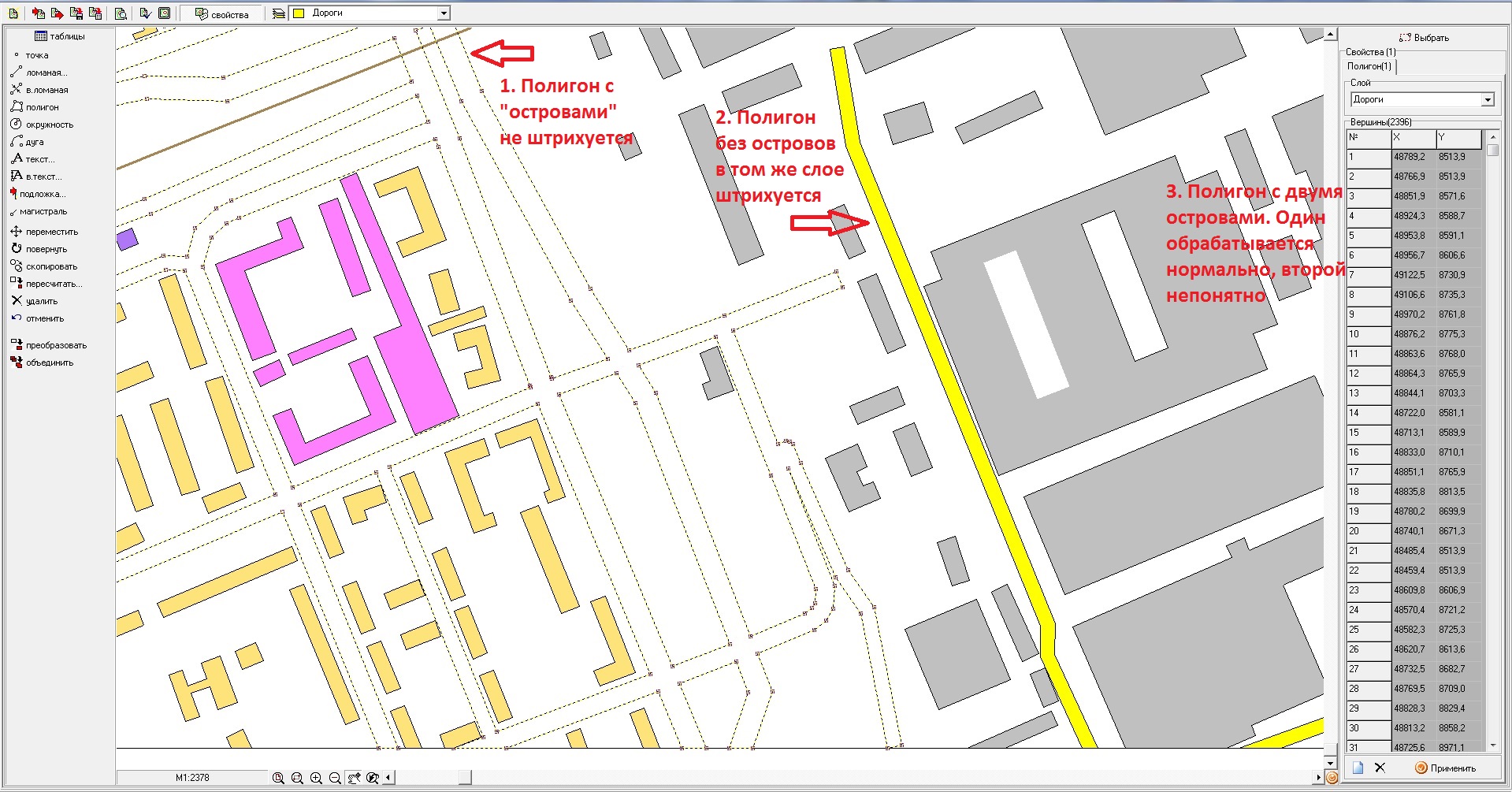Activate the переместить (move) tool

[51, 232]
